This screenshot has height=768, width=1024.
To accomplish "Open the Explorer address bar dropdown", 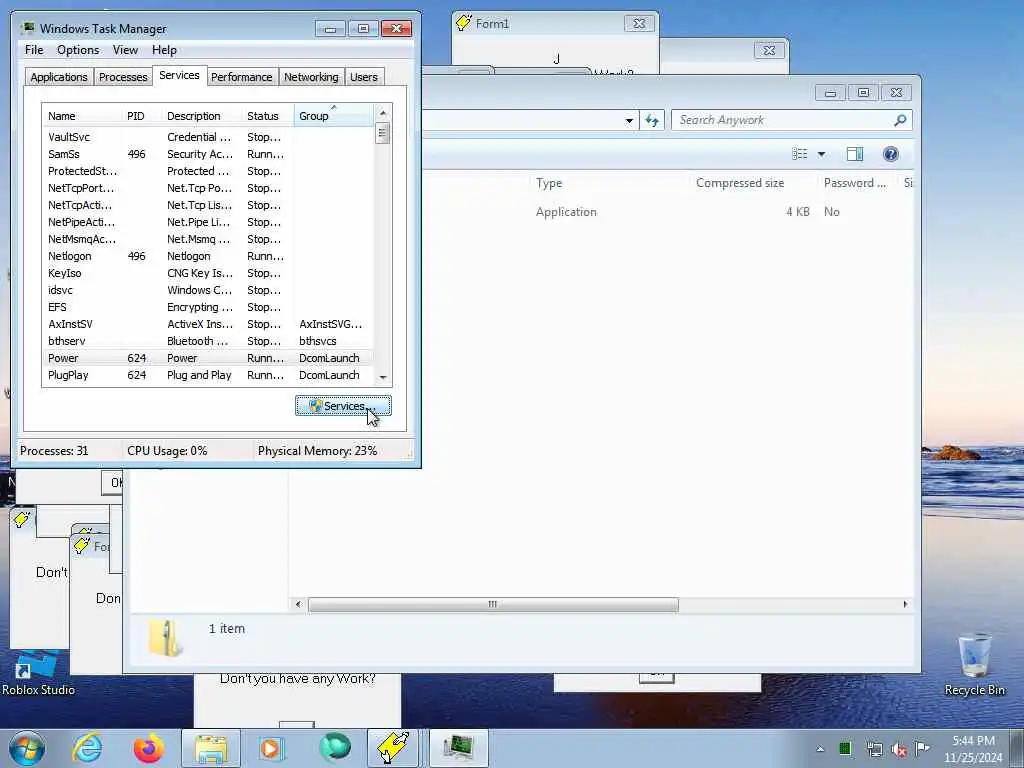I will (629, 120).
